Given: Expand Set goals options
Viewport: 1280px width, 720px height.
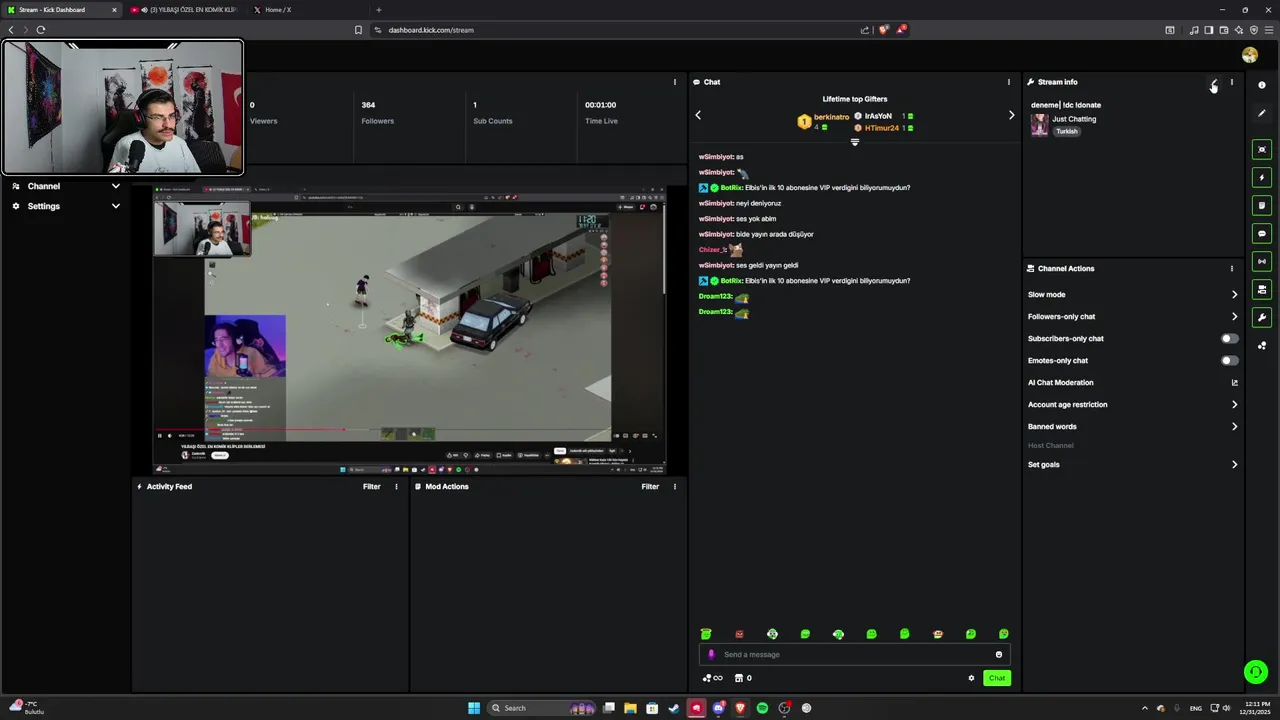Looking at the screenshot, I should tap(1133, 464).
